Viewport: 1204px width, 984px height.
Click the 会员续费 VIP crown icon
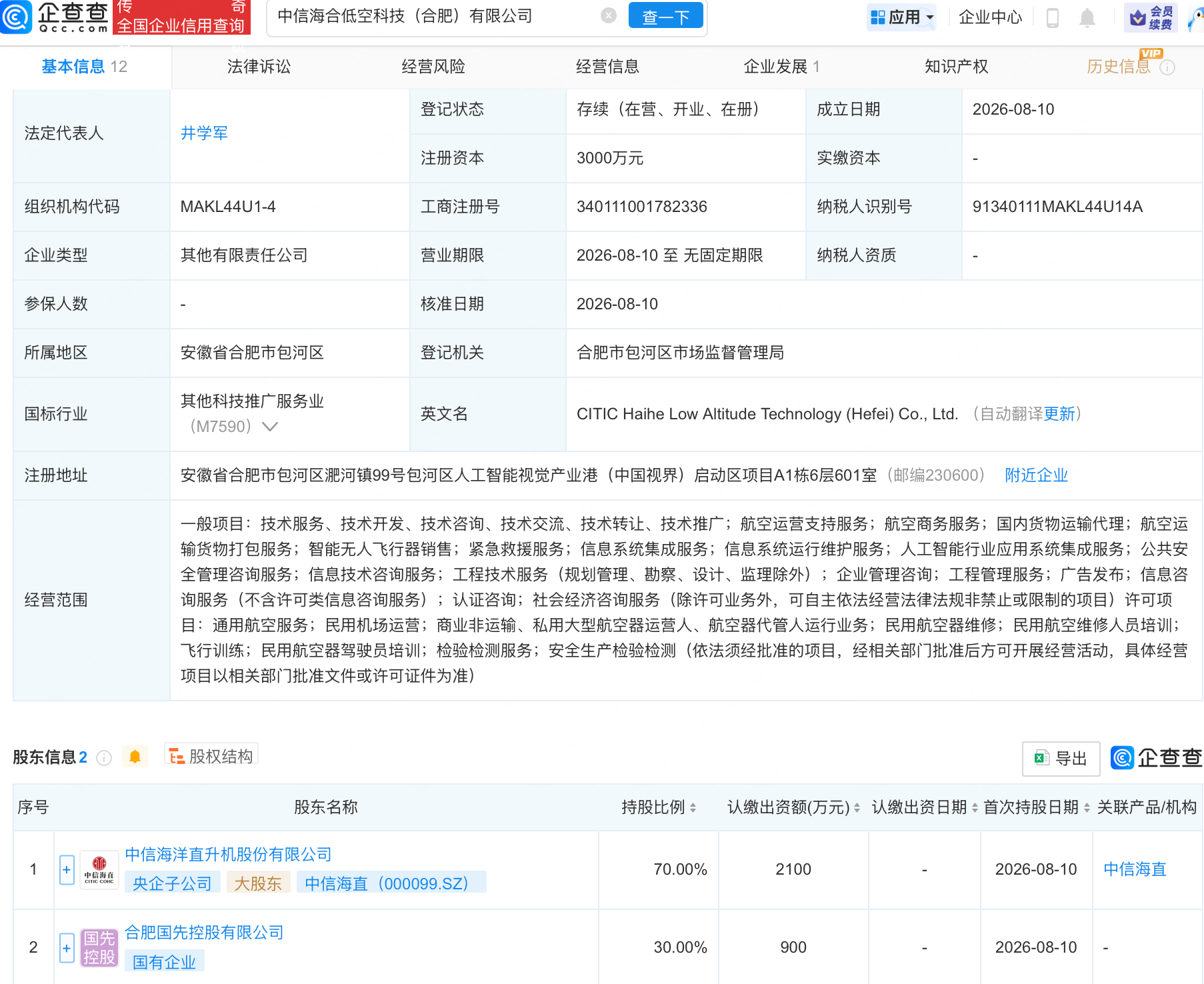1151,18
